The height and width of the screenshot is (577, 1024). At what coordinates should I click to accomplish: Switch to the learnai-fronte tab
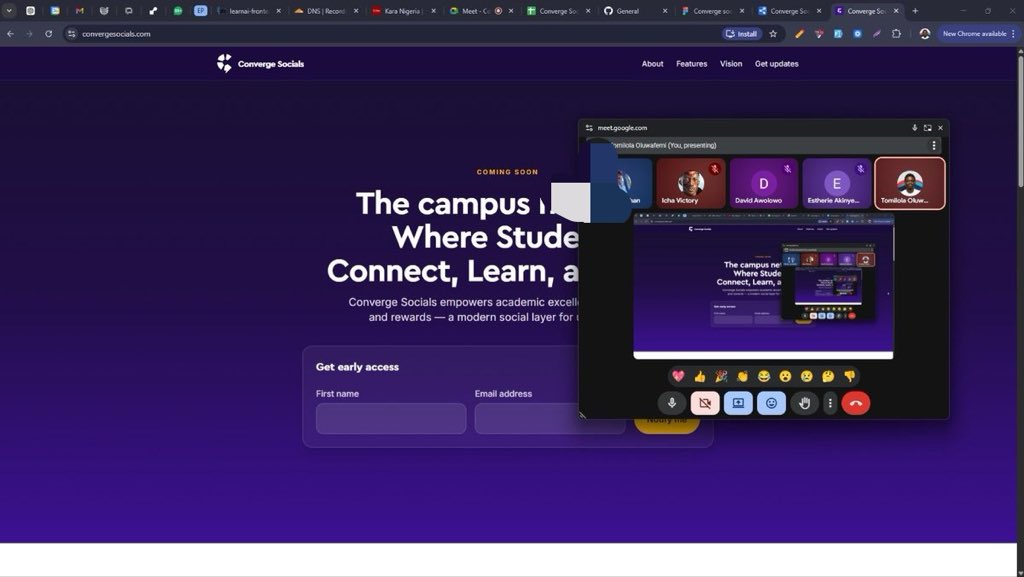249,11
